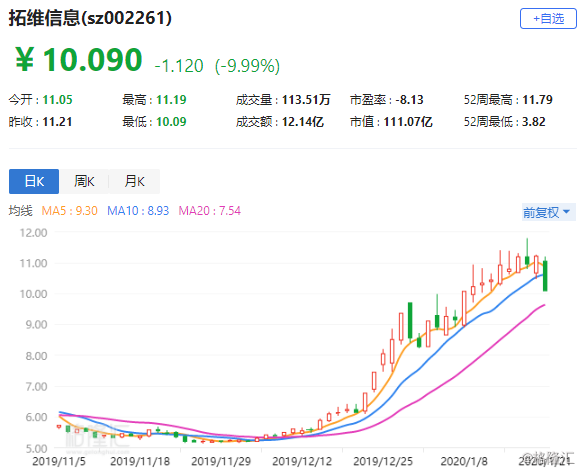Select the MA5 : 9.30 indicator label
This screenshot has height=472, width=582.
click(x=69, y=211)
